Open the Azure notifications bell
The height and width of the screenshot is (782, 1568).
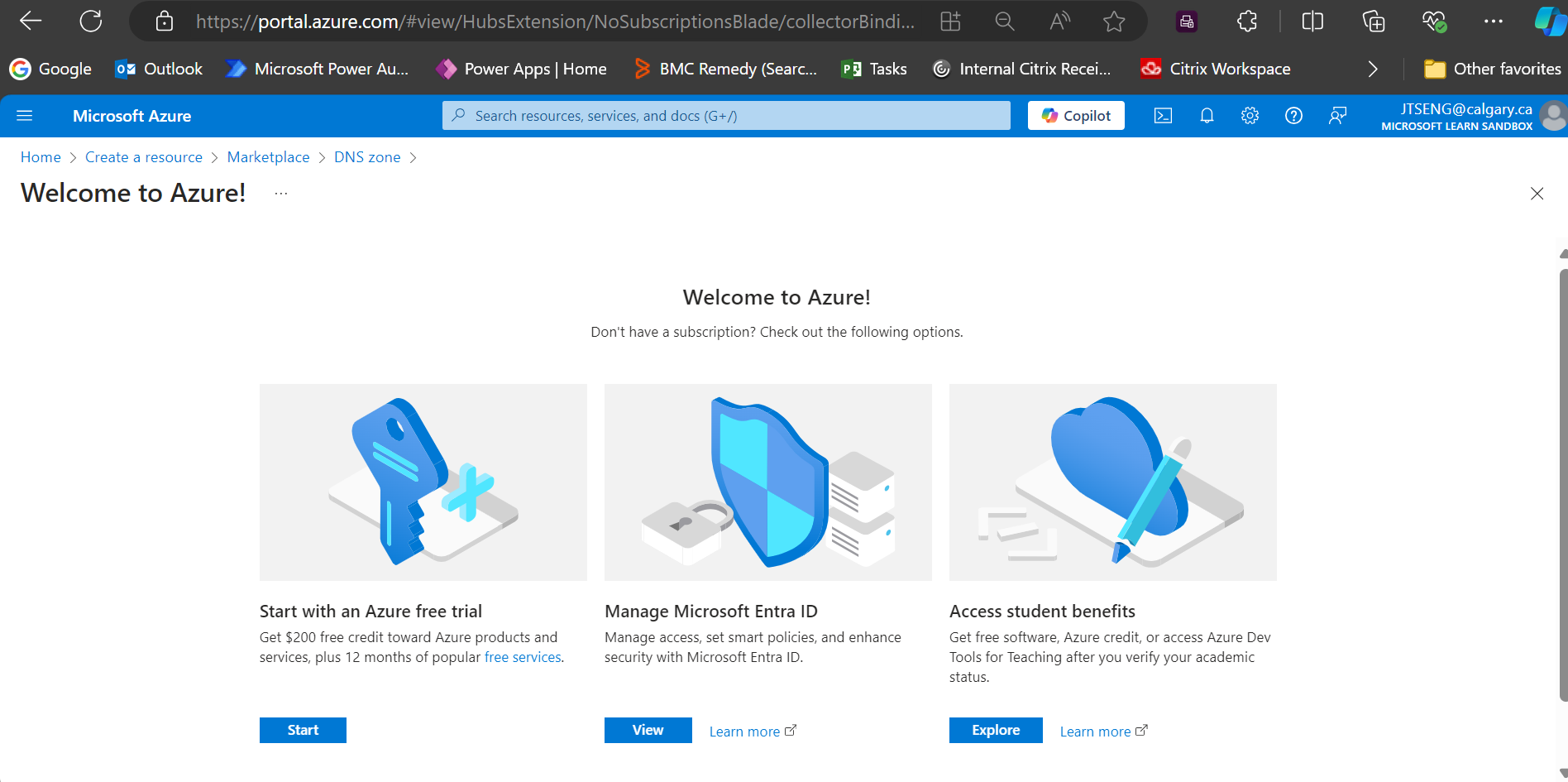click(x=1207, y=116)
